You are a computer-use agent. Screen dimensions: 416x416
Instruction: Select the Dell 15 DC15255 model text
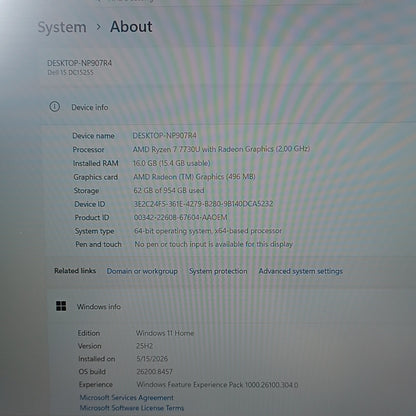click(70, 73)
